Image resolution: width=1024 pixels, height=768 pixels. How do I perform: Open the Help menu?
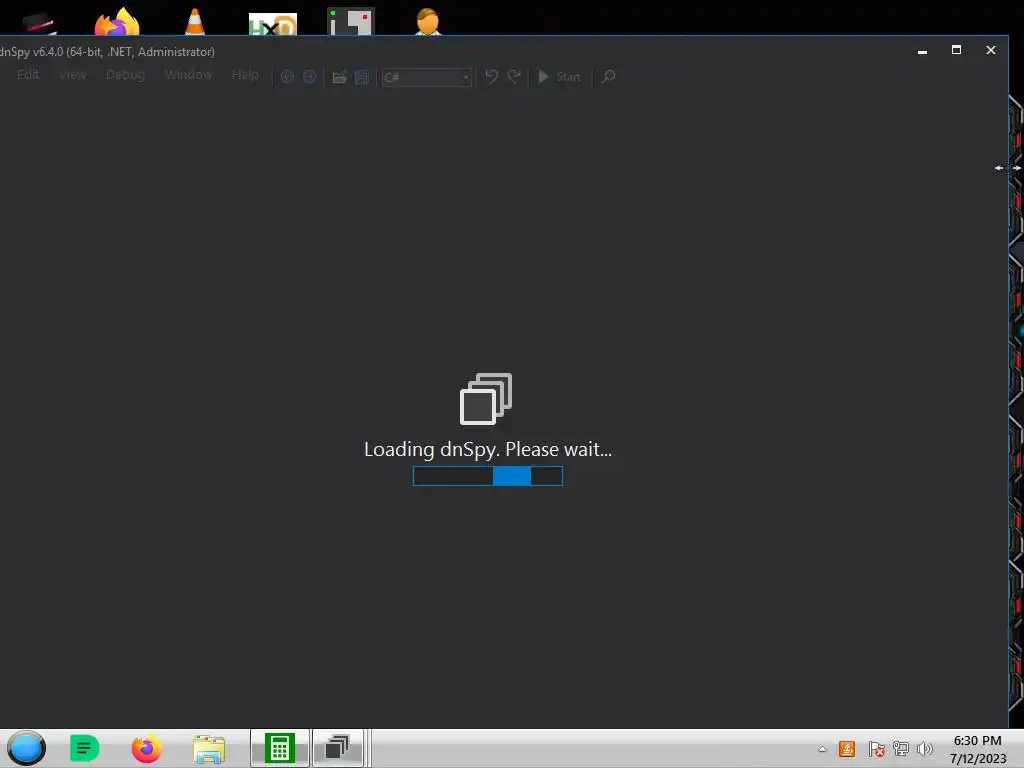[245, 74]
